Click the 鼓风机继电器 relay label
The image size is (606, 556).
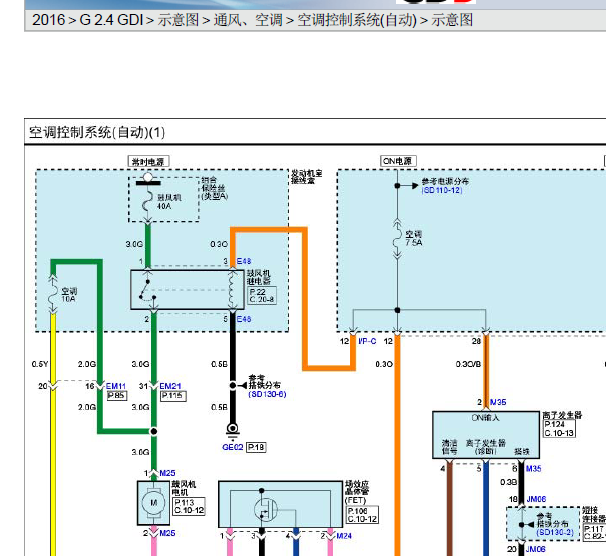259,277
